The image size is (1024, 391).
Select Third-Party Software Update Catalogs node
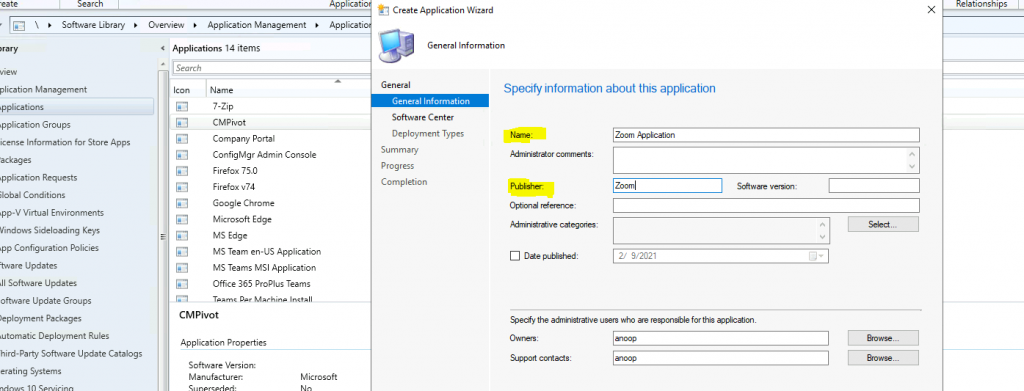(71, 354)
